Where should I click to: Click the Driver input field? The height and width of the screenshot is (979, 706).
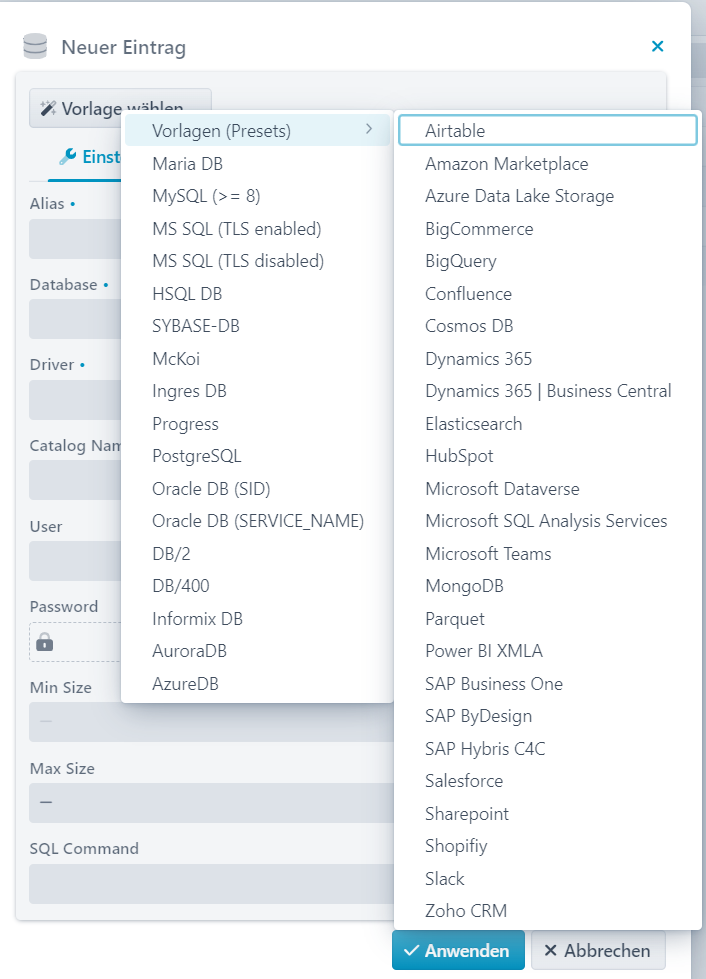click(x=75, y=400)
